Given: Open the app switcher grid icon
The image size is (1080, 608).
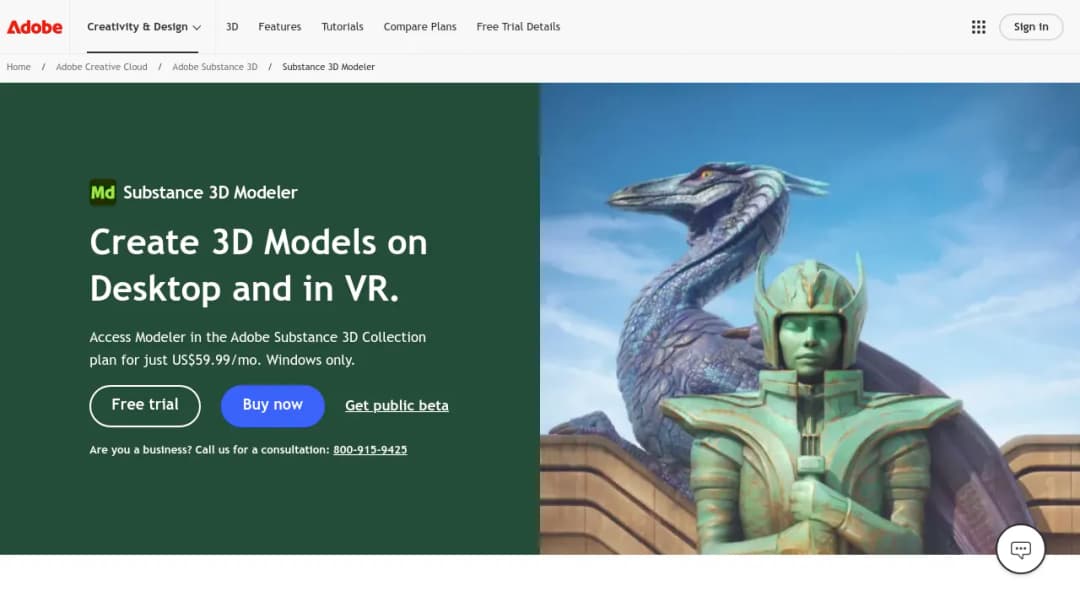Looking at the screenshot, I should (978, 27).
